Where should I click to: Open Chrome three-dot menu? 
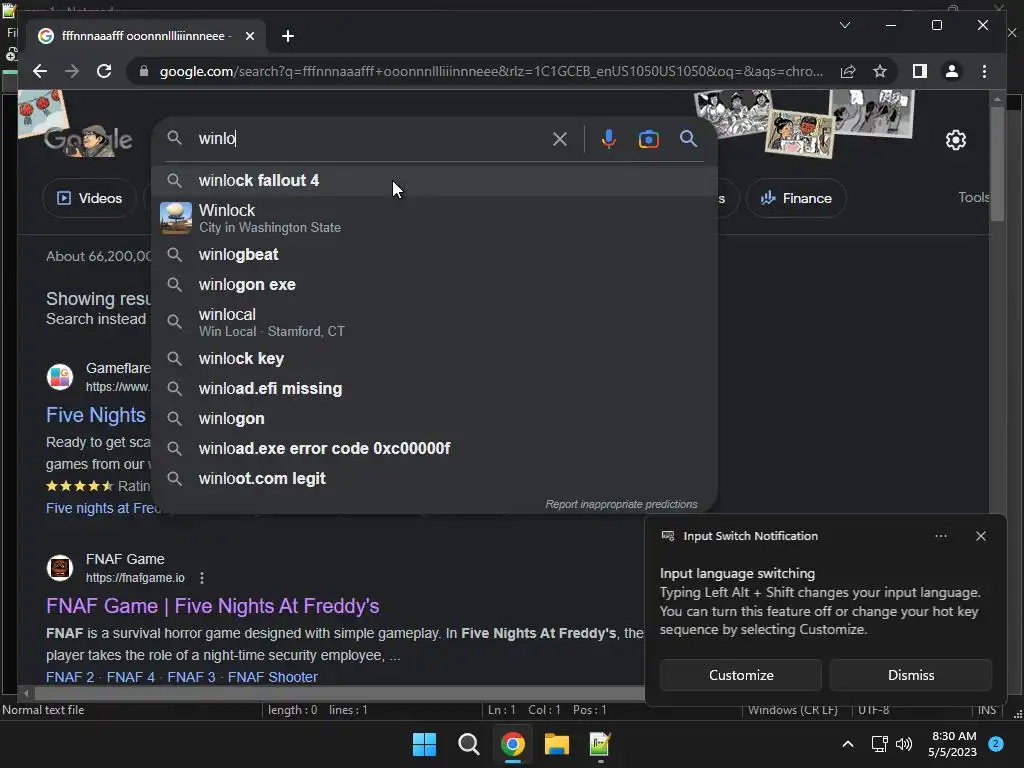[x=984, y=71]
